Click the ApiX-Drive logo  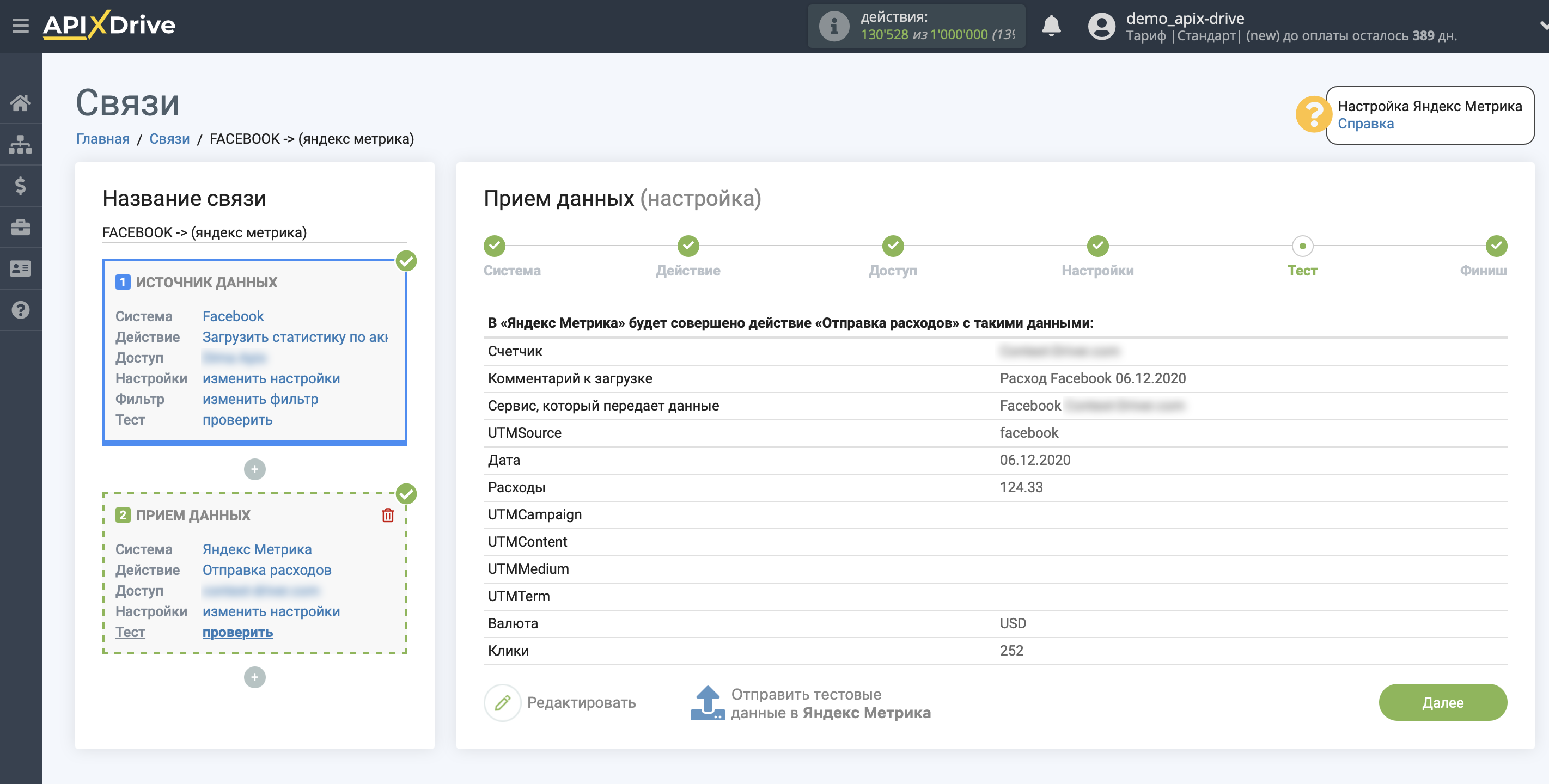point(109,25)
